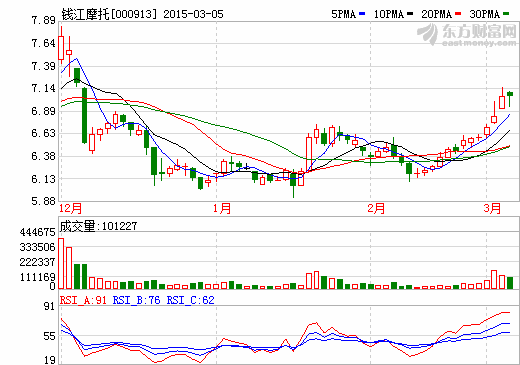Click the RSI_A:91 indicator label
This screenshot has width=520, height=365.
[x=83, y=300]
